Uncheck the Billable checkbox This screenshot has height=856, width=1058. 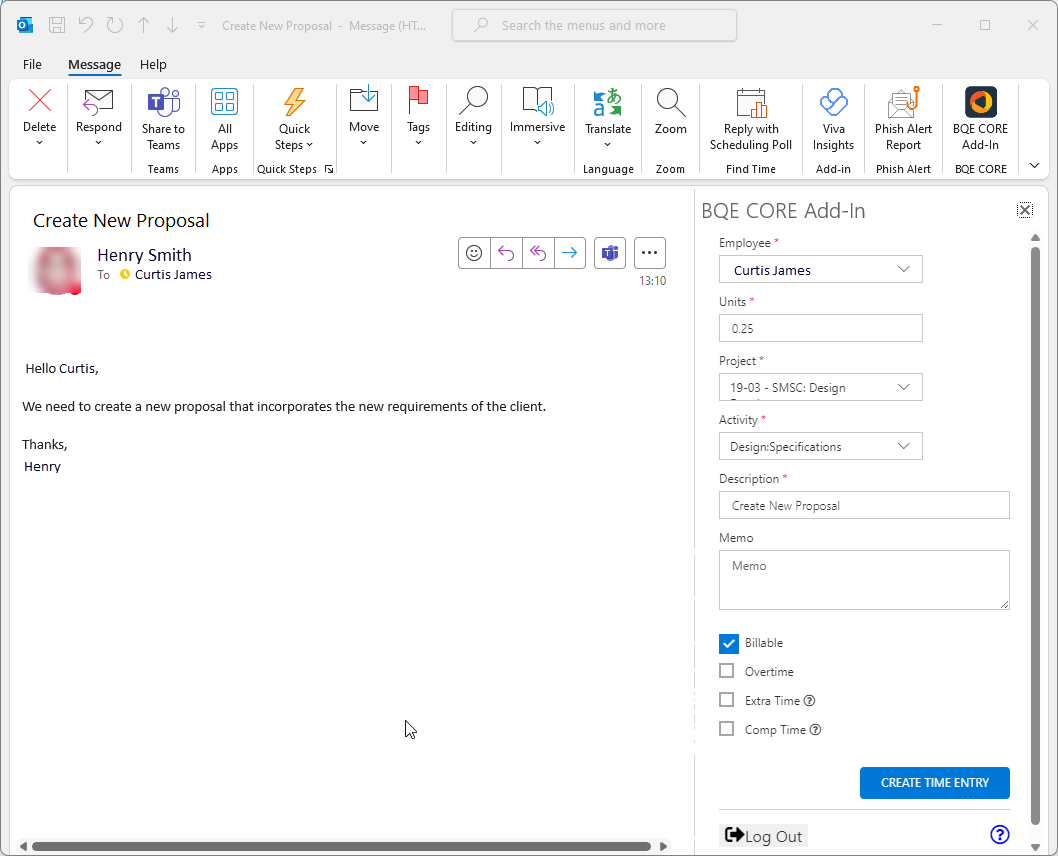click(728, 643)
